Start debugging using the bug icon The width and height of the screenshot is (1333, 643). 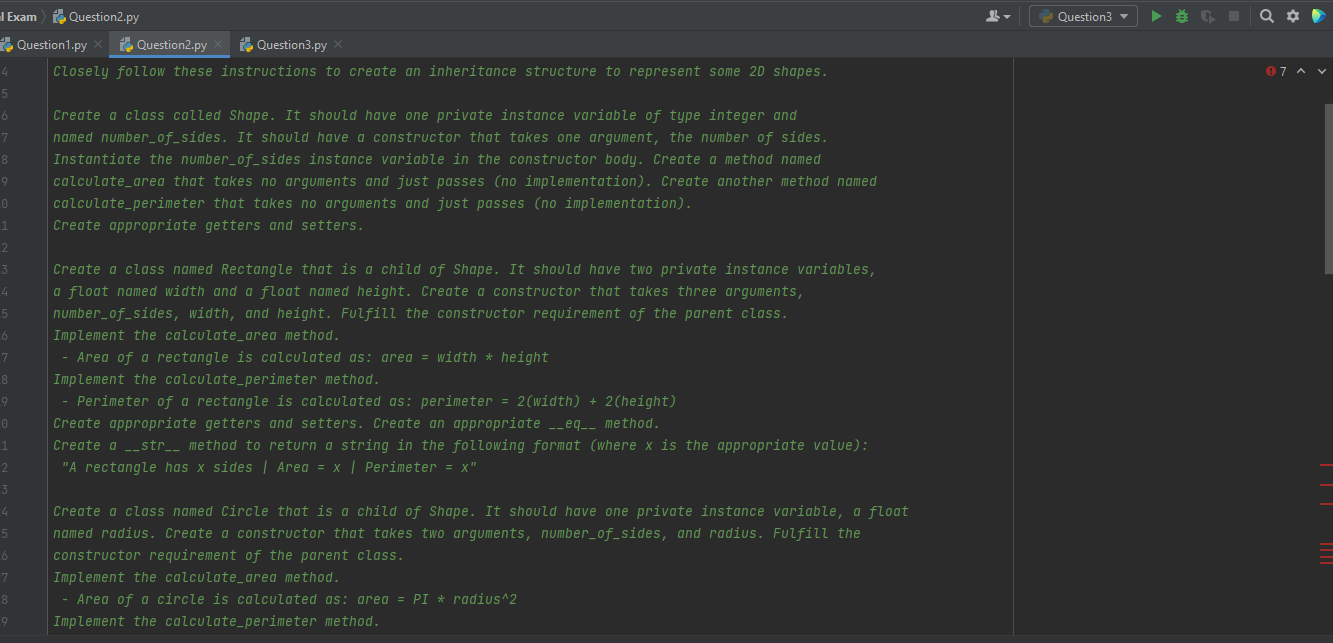pyautogui.click(x=1181, y=15)
